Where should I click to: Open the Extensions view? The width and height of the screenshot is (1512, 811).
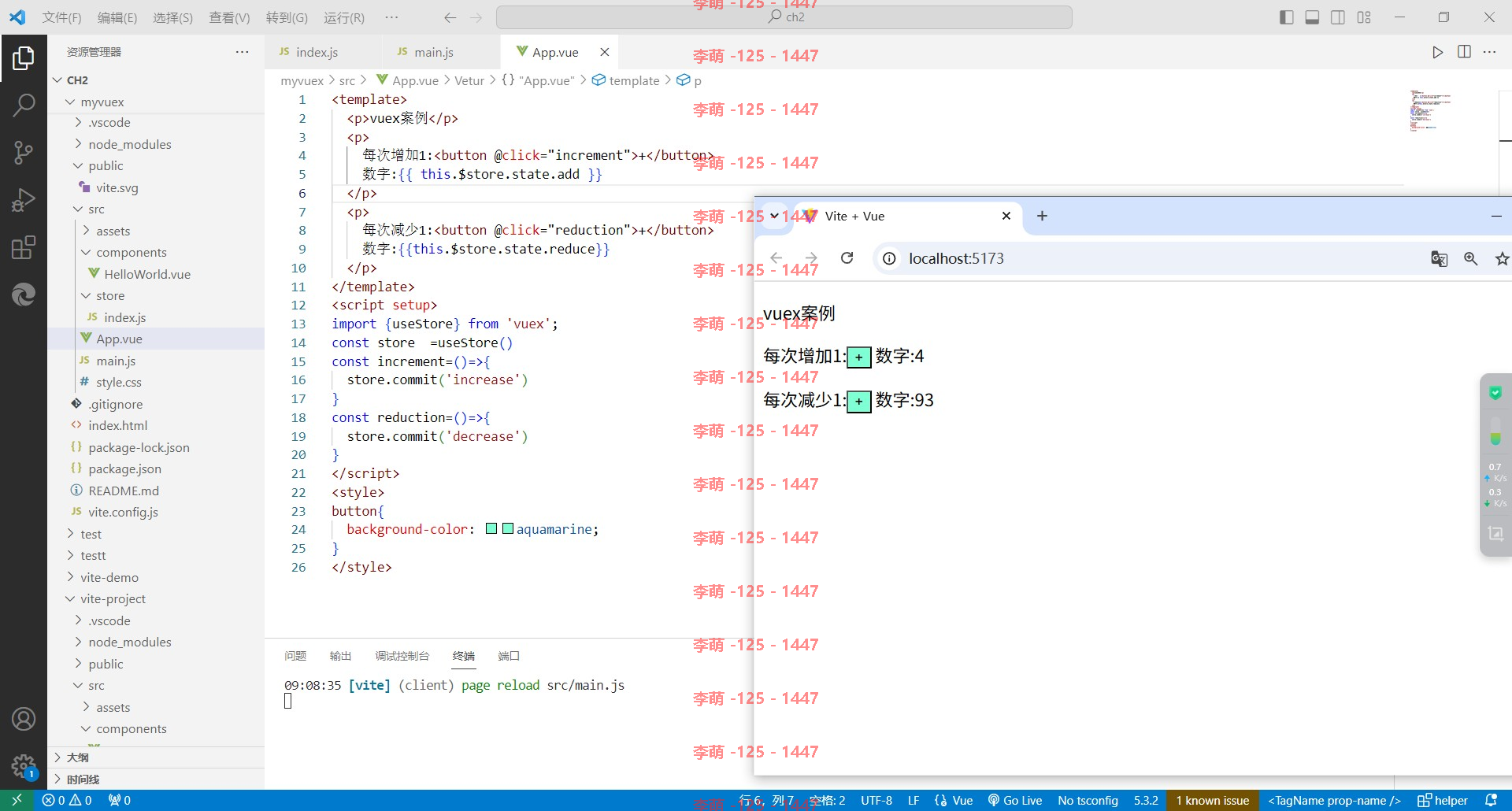[24, 247]
